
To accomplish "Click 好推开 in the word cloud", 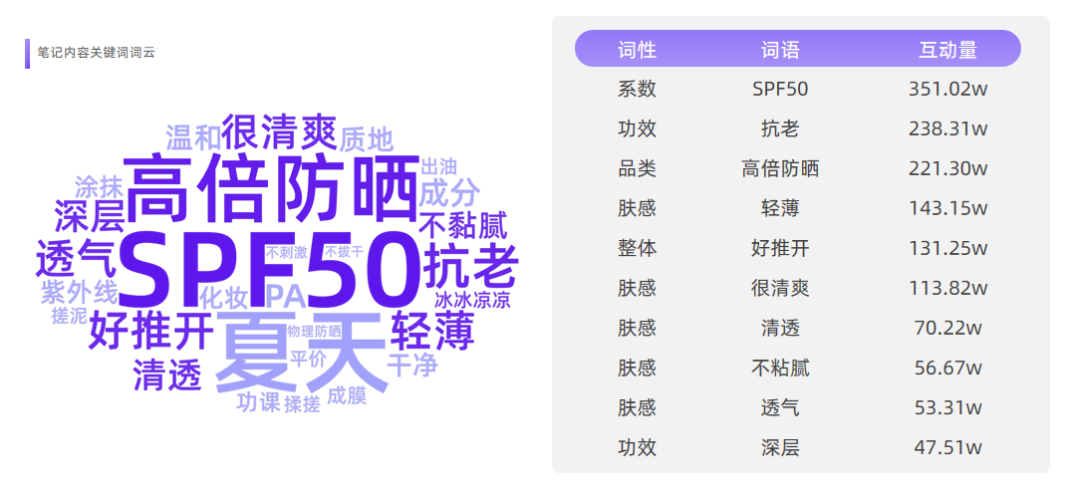I will point(151,331).
